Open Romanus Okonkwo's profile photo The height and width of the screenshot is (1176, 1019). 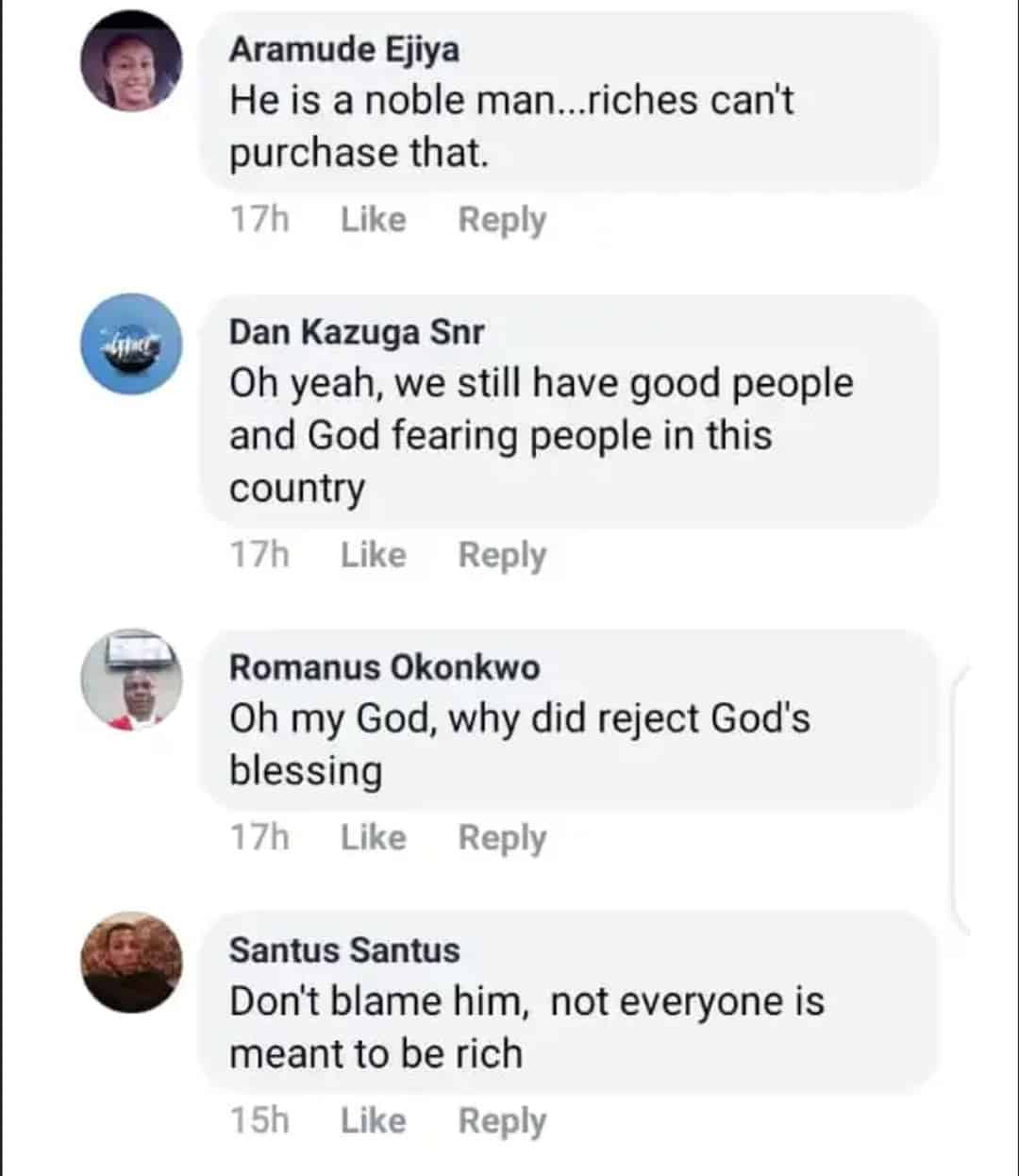tap(131, 679)
